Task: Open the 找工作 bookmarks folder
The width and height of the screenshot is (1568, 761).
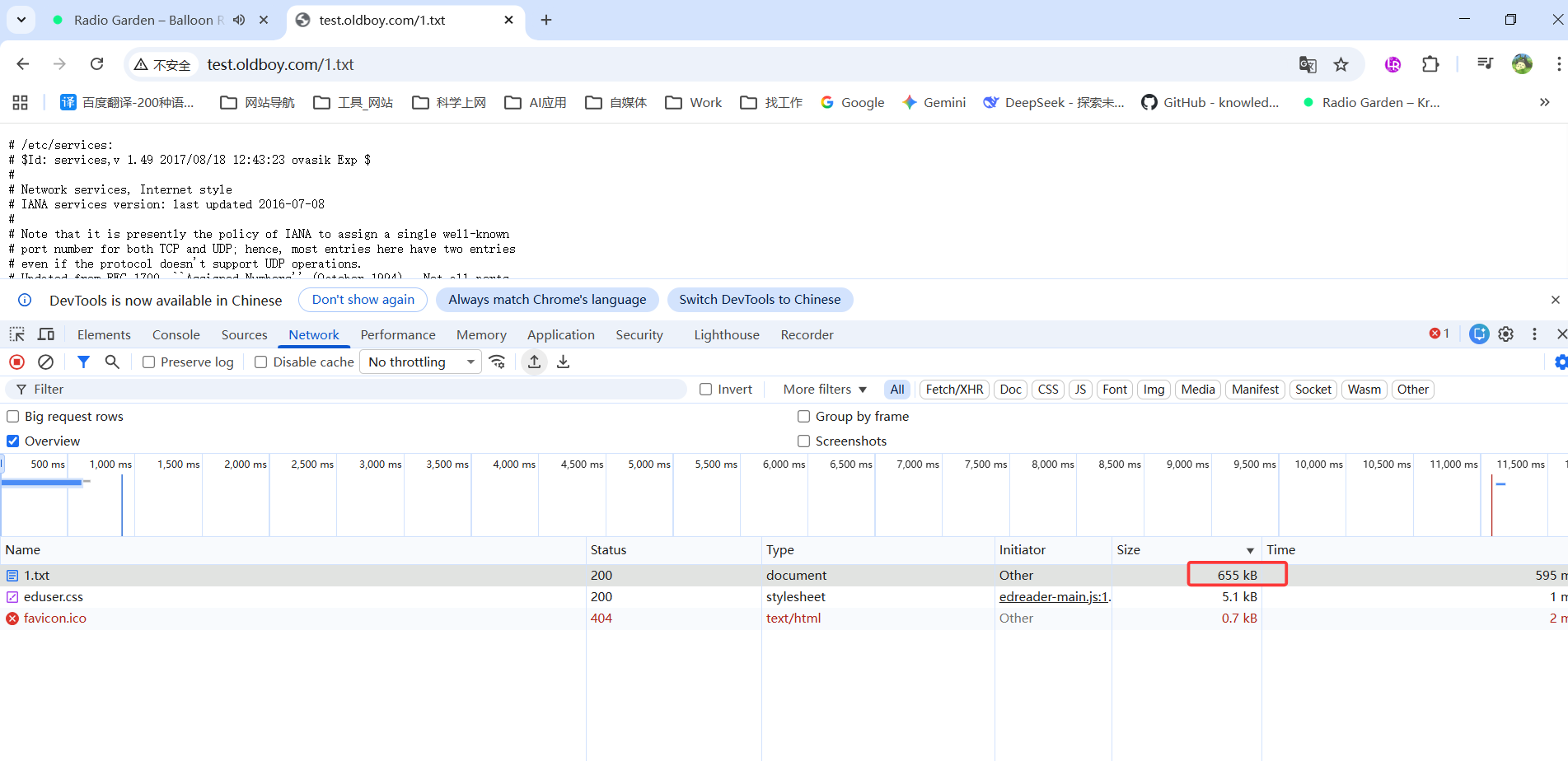Action: 771,102
